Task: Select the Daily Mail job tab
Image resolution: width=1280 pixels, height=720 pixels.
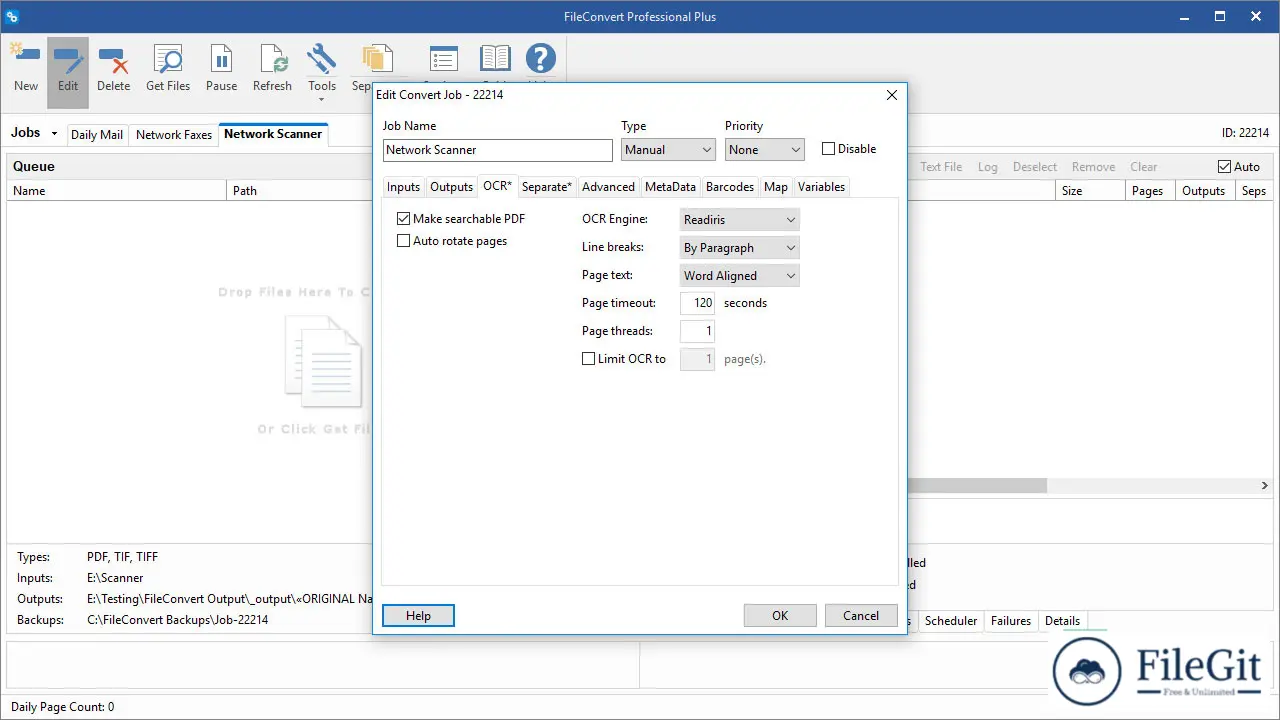Action: tap(97, 135)
